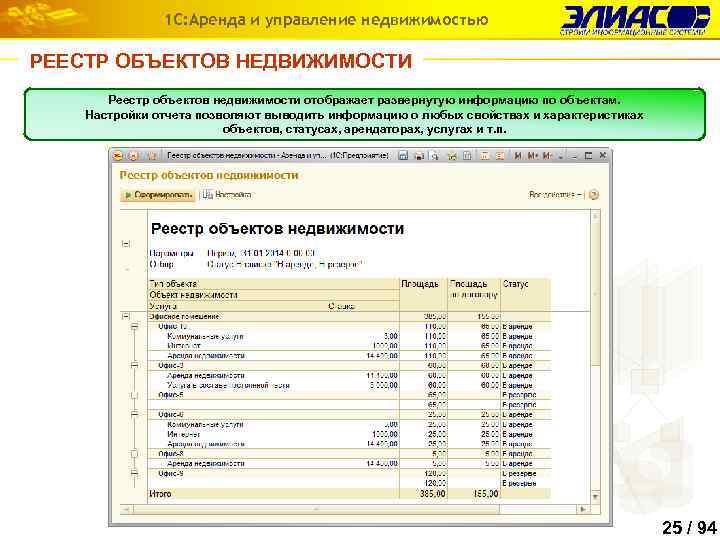The height and width of the screenshot is (540, 720).
Task: Select Коммунальные услуги cell under Офис-6
Action: (x=205, y=425)
